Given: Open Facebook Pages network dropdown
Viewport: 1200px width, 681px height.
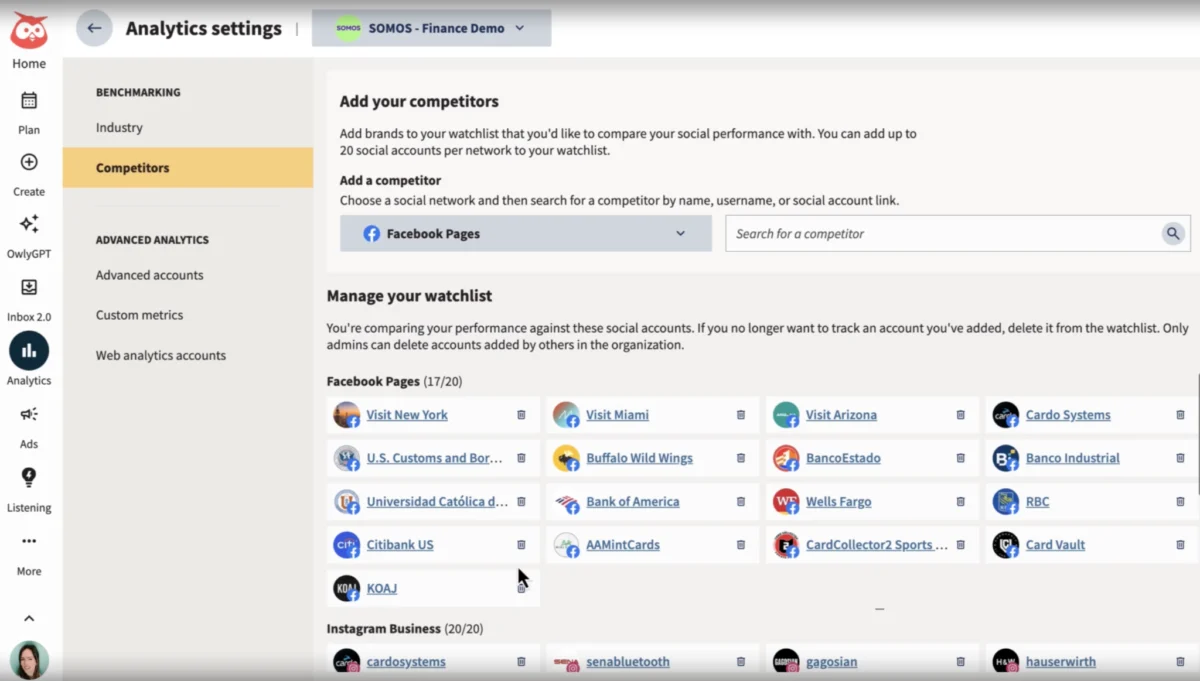Looking at the screenshot, I should (x=526, y=233).
